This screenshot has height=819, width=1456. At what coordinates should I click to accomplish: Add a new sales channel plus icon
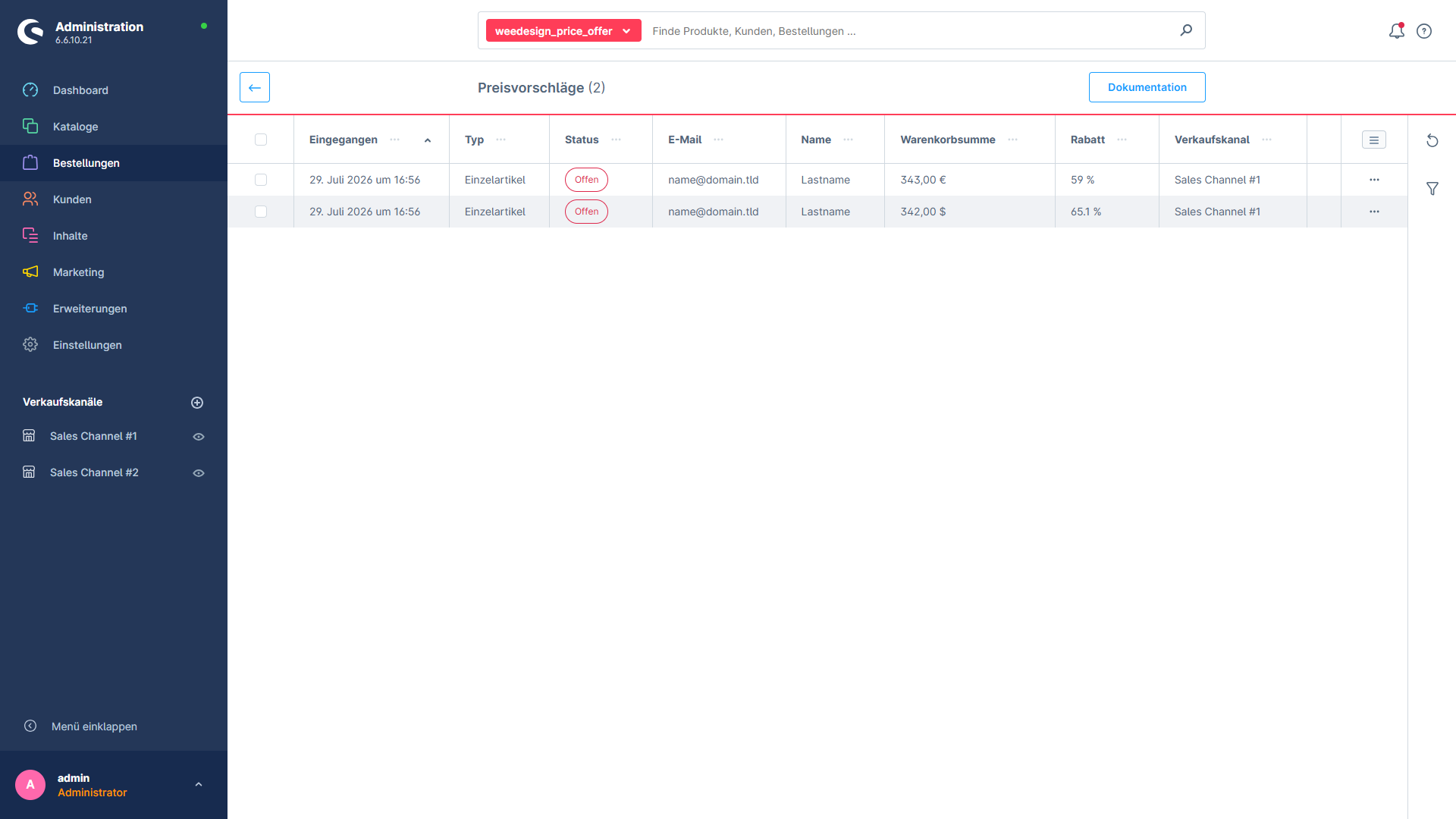pyautogui.click(x=197, y=403)
